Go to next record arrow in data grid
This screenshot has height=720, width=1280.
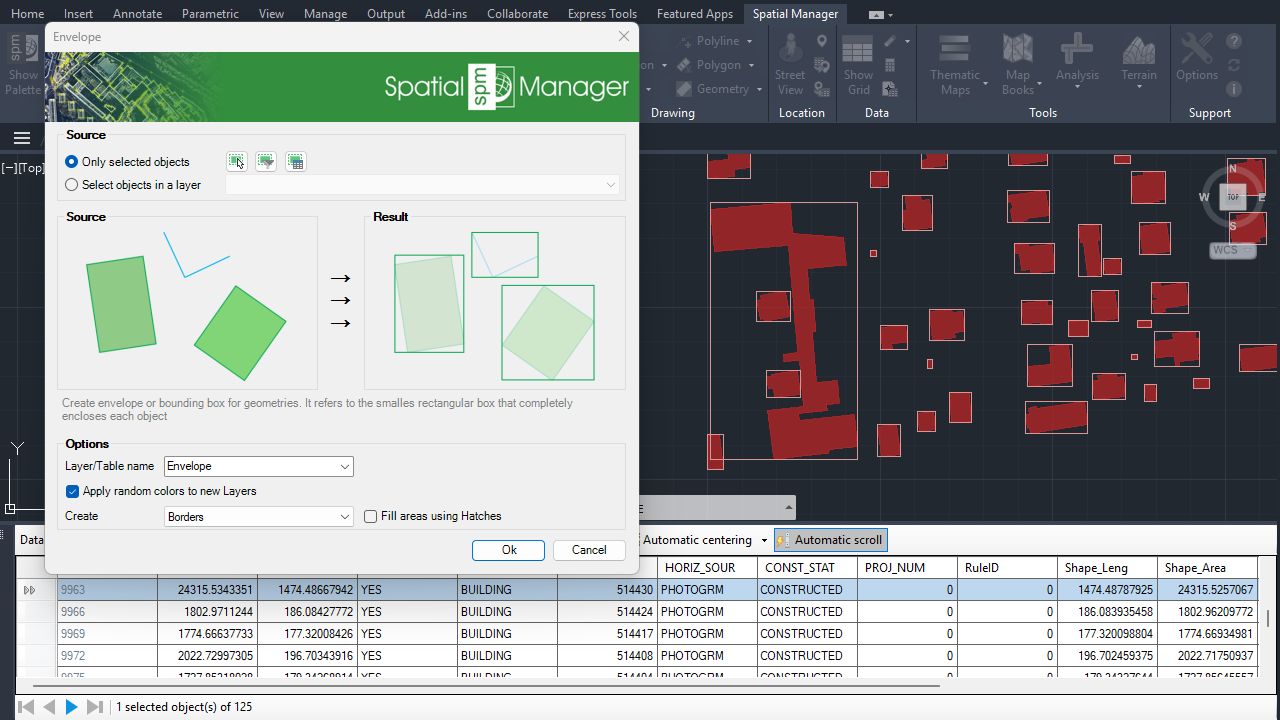click(x=71, y=707)
